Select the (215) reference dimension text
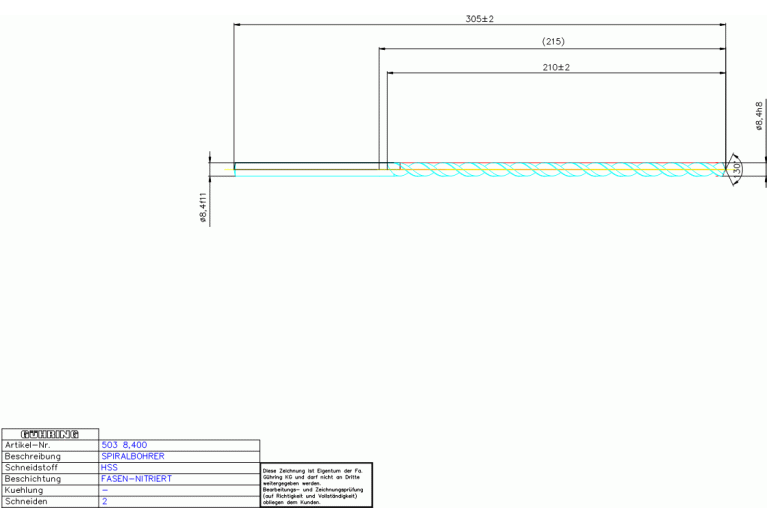This screenshot has height=523, width=767. pyautogui.click(x=553, y=42)
